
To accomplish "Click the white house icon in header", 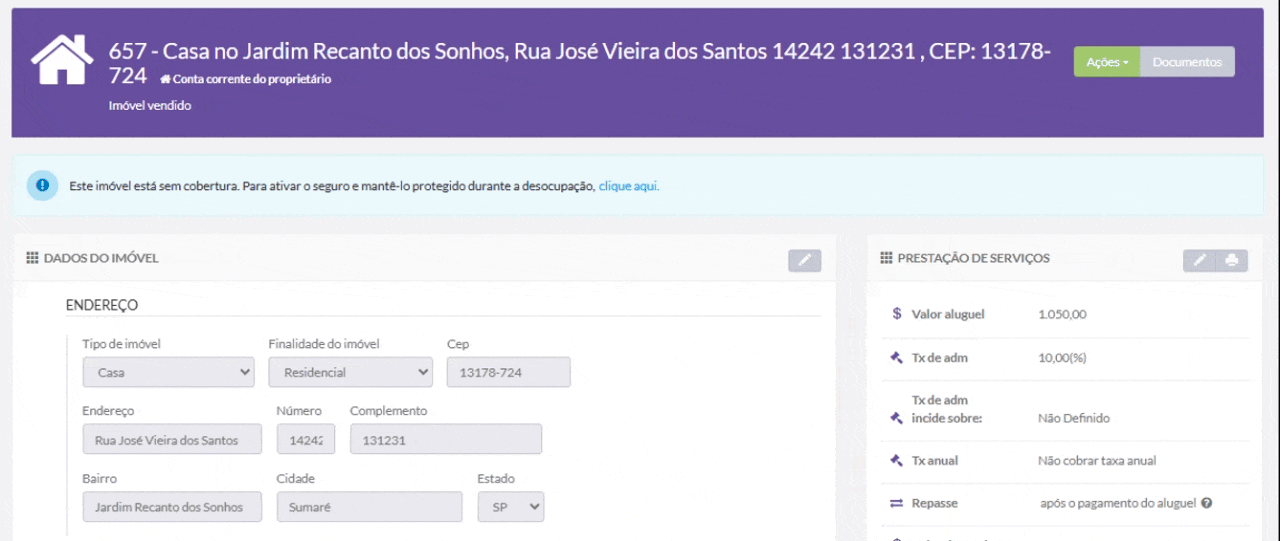I will [x=62, y=60].
